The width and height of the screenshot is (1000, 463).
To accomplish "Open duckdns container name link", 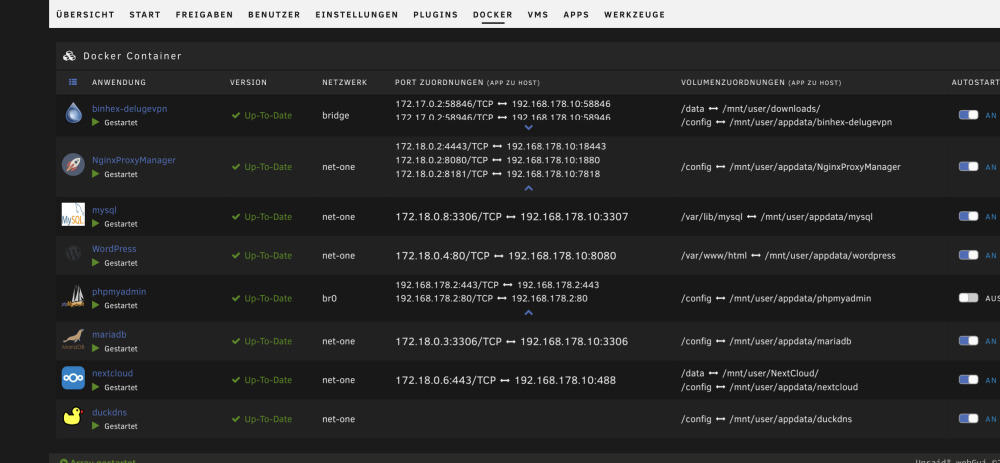I will [x=110, y=412].
